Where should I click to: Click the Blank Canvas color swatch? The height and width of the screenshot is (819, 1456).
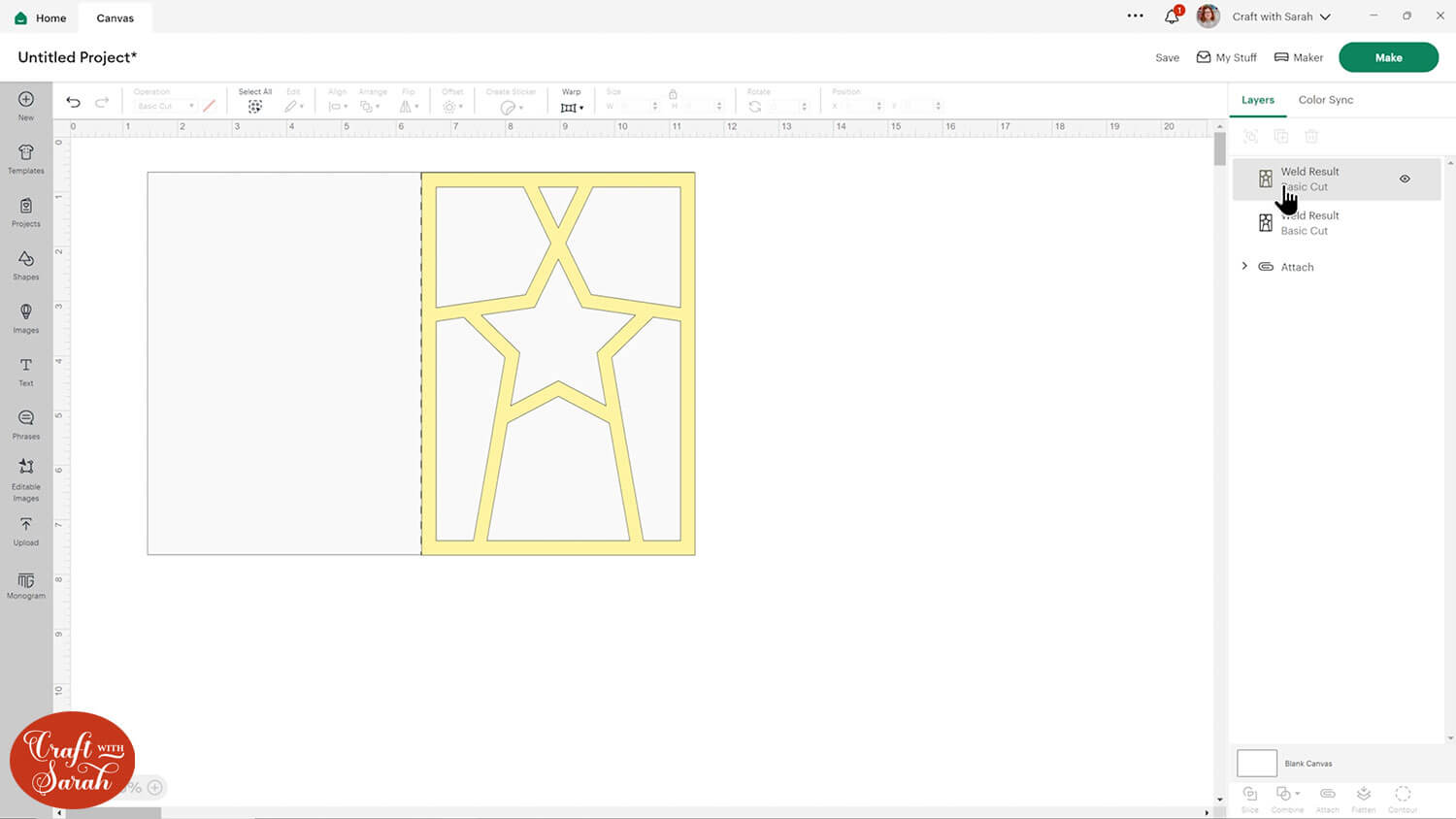tap(1256, 764)
